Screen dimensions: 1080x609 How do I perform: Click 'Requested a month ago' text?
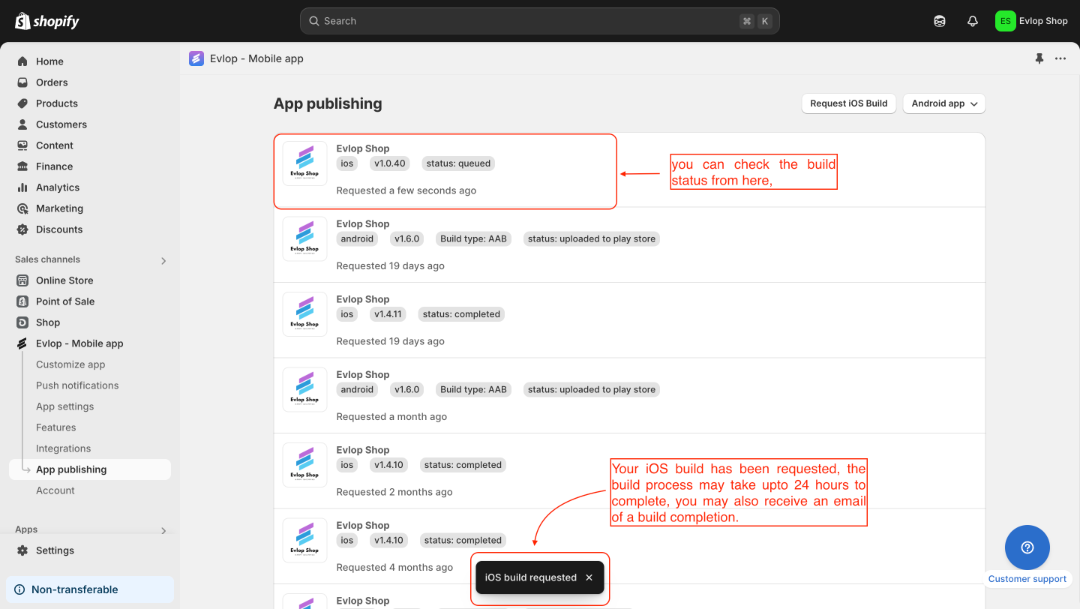tap(391, 417)
